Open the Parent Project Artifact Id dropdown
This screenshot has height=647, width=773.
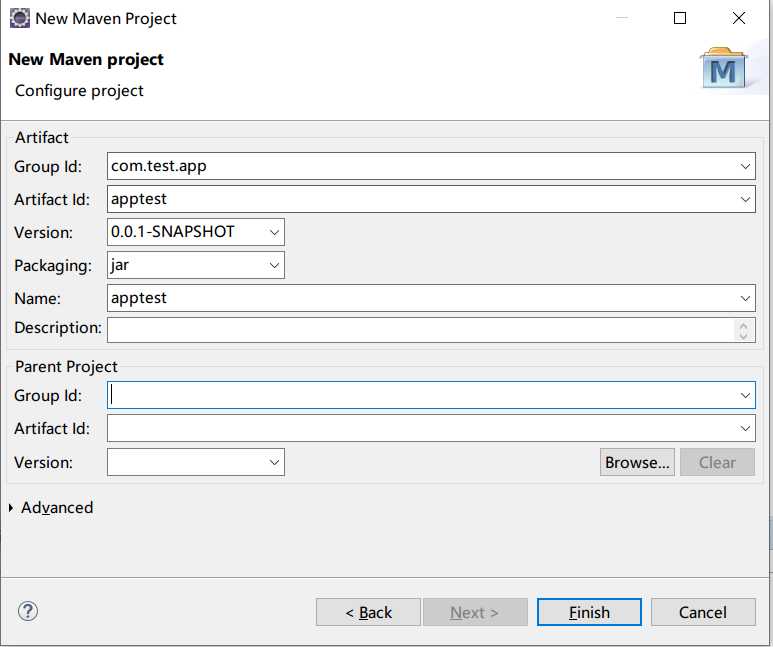tap(746, 429)
